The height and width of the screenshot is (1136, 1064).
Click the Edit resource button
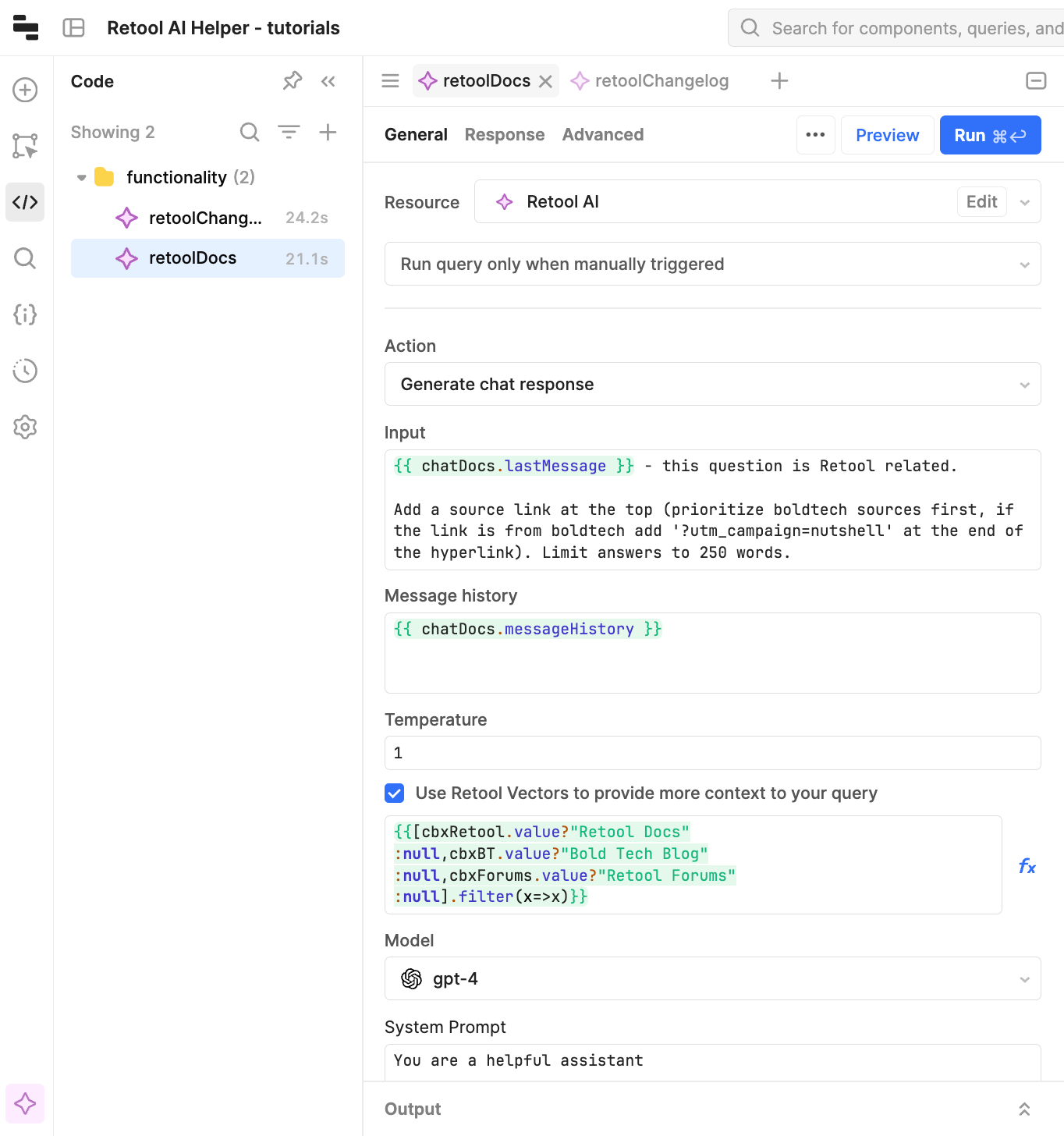982,201
